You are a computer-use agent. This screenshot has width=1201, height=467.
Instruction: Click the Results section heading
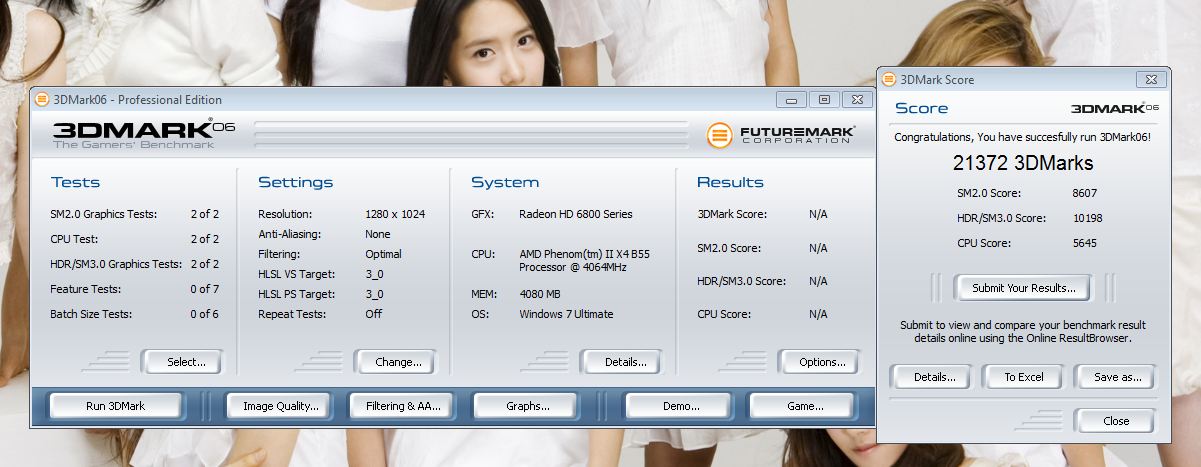tap(730, 182)
